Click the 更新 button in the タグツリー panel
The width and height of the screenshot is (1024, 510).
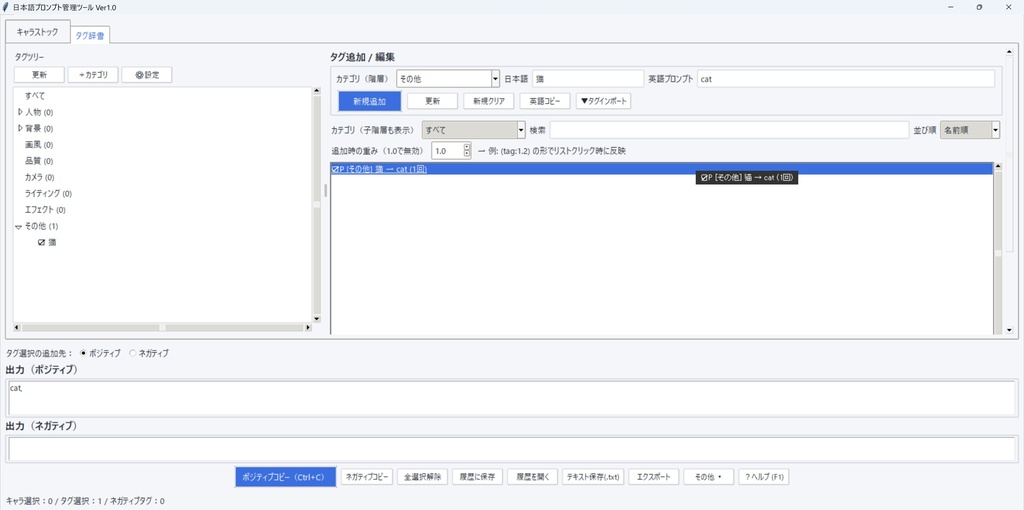[x=39, y=75]
